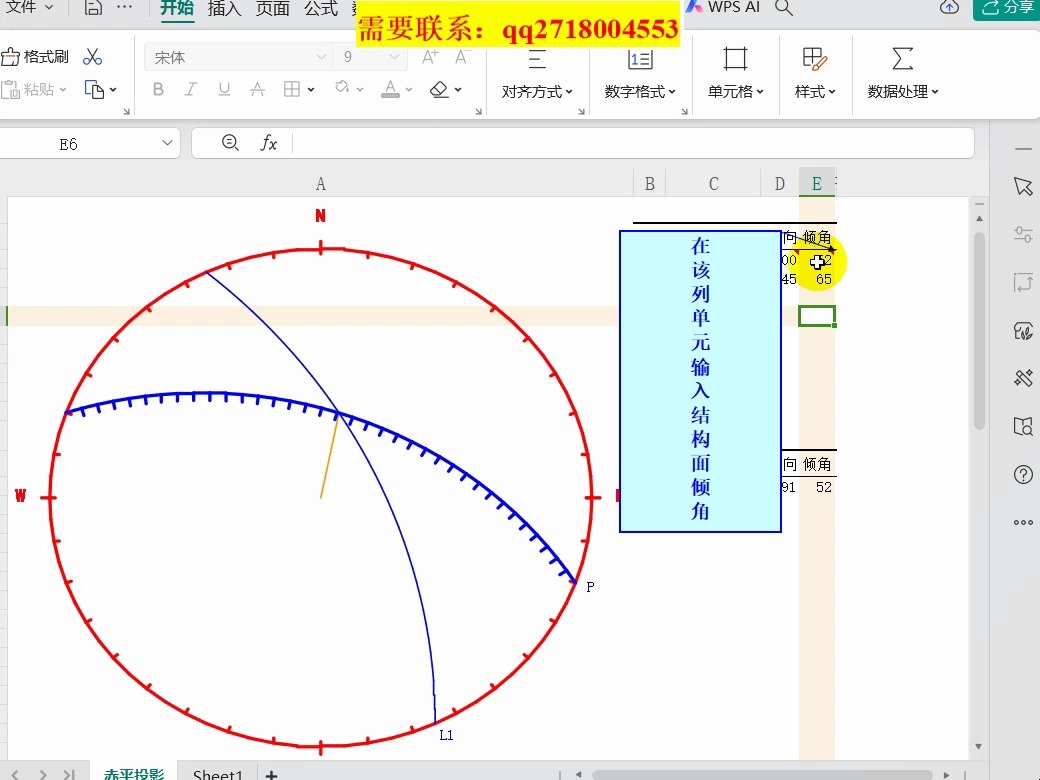Click into the formula bar input

(633, 143)
